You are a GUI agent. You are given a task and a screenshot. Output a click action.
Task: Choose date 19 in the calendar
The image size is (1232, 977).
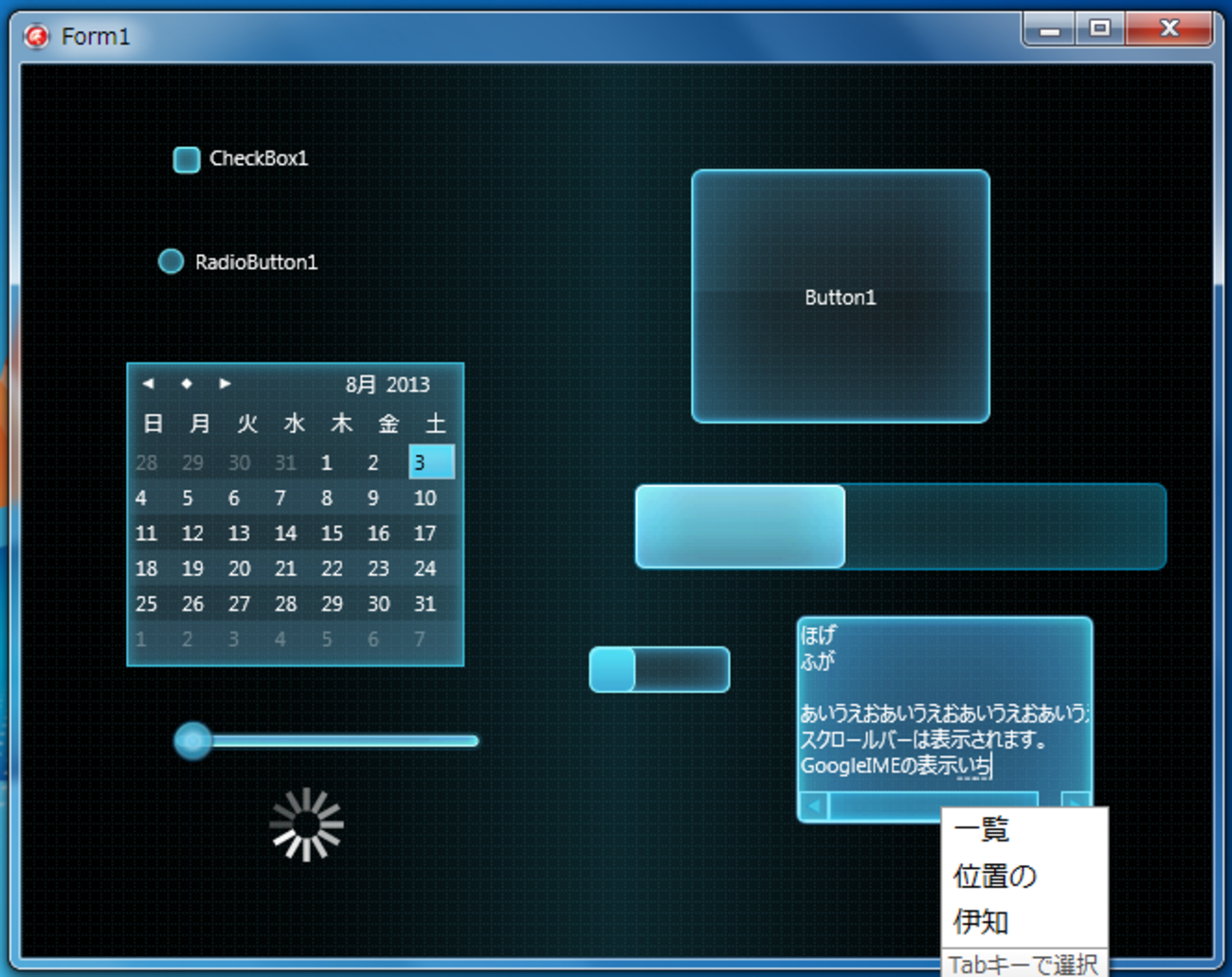tap(192, 569)
